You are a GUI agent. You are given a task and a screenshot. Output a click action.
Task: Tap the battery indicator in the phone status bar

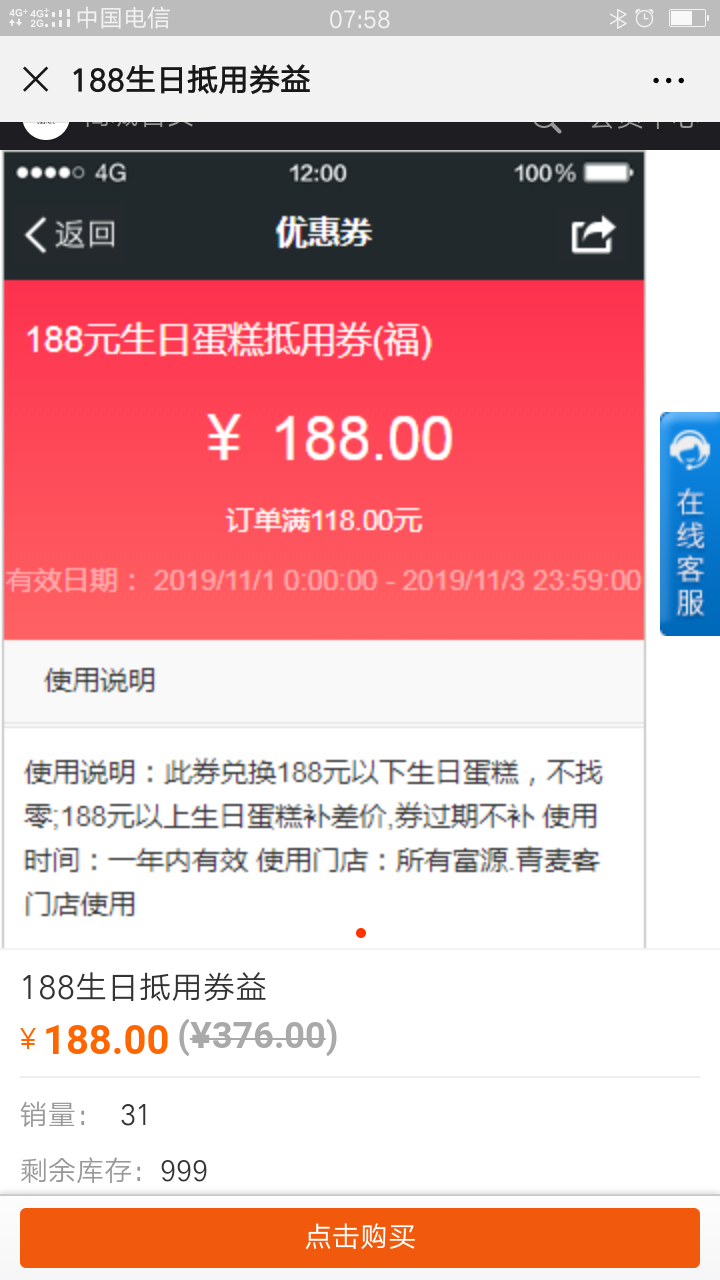(688, 18)
